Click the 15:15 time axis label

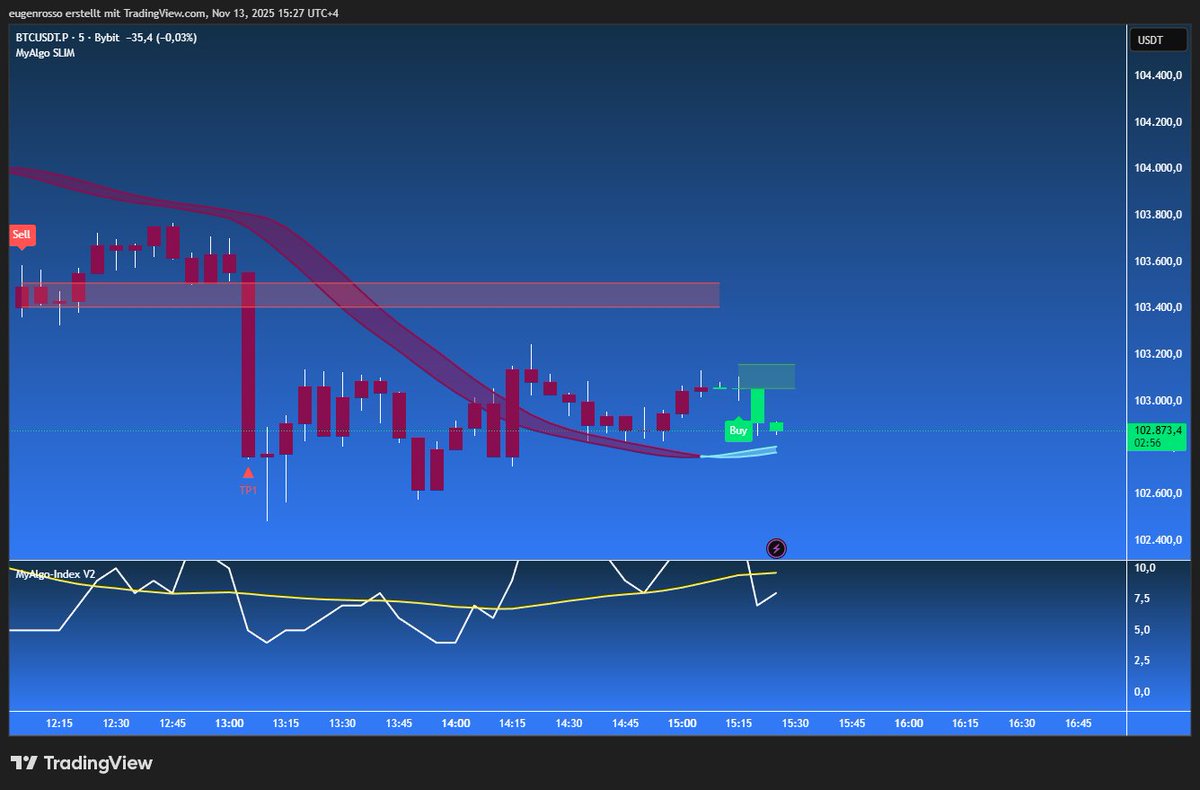[x=739, y=723]
